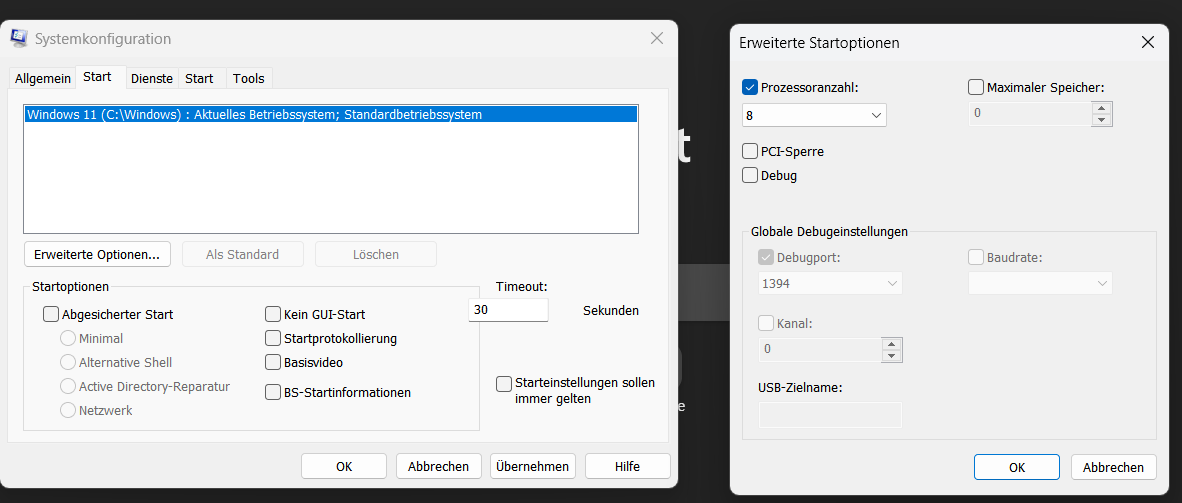The width and height of the screenshot is (1182, 503).
Task: Open the Tools tab
Action: tap(249, 78)
